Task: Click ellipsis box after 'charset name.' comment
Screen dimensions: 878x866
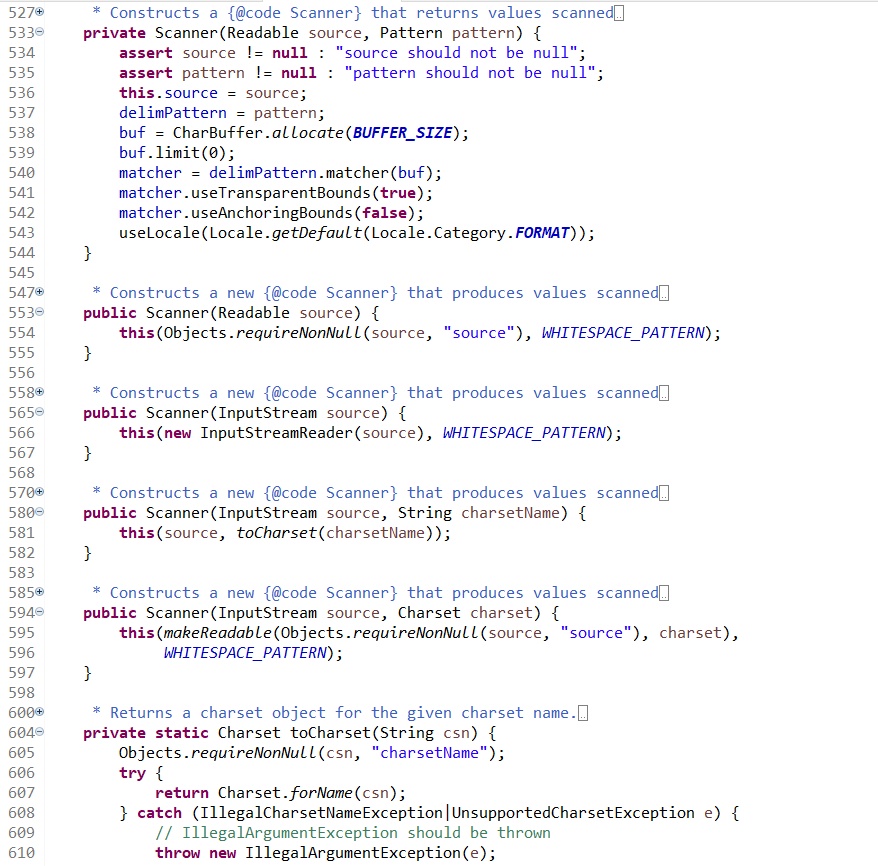Action: click(x=583, y=714)
